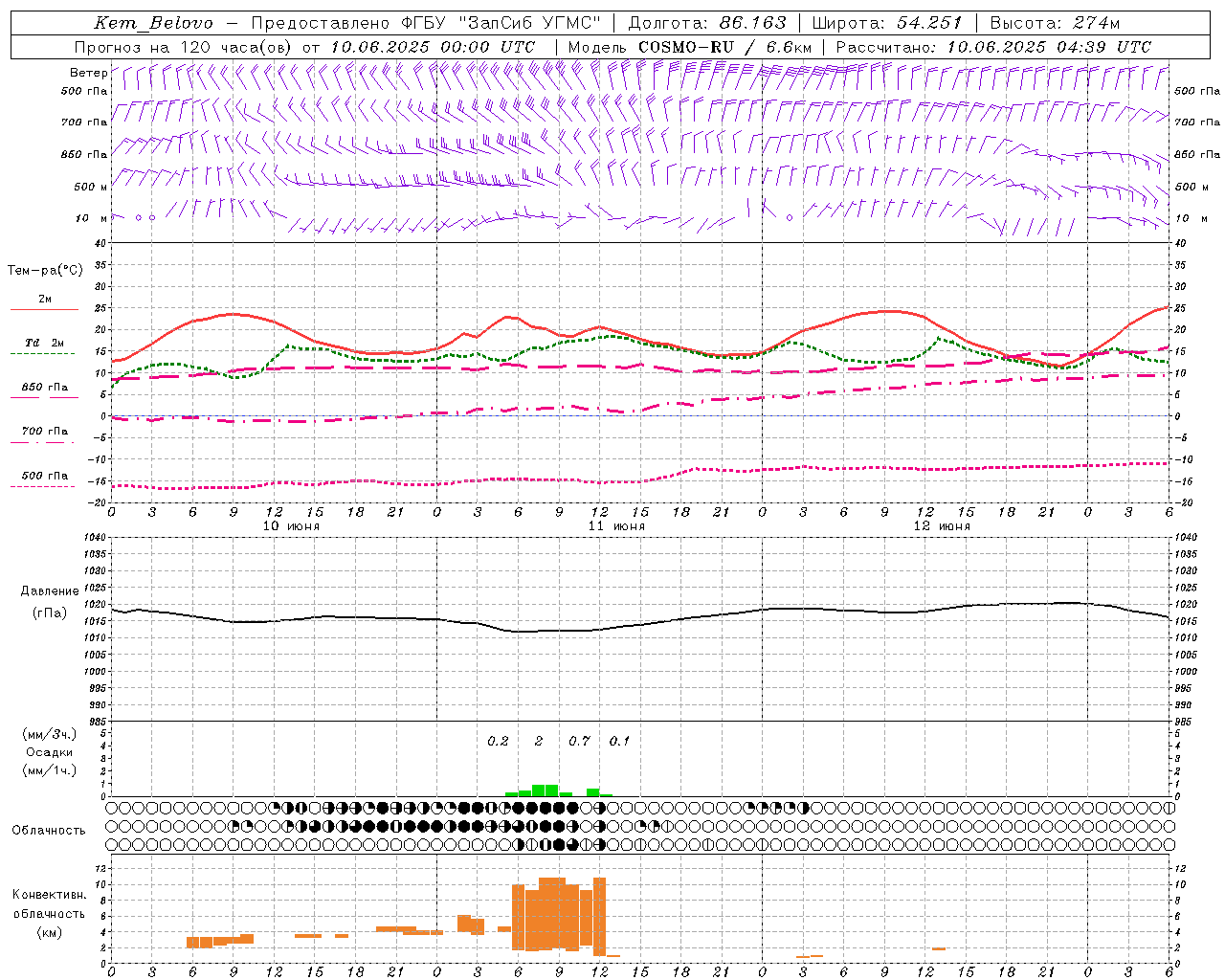Click the model name COSMO-RU / 6.6км

725,47
